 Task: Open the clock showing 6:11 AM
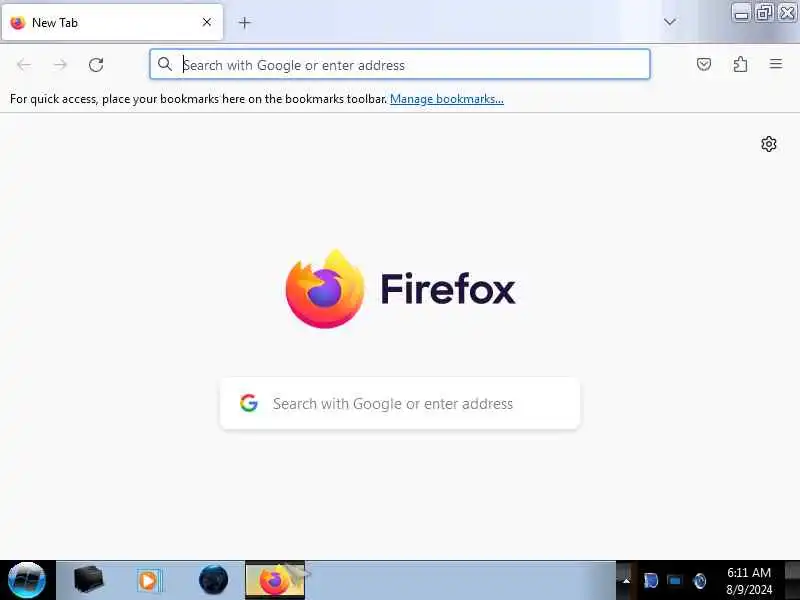[748, 581]
